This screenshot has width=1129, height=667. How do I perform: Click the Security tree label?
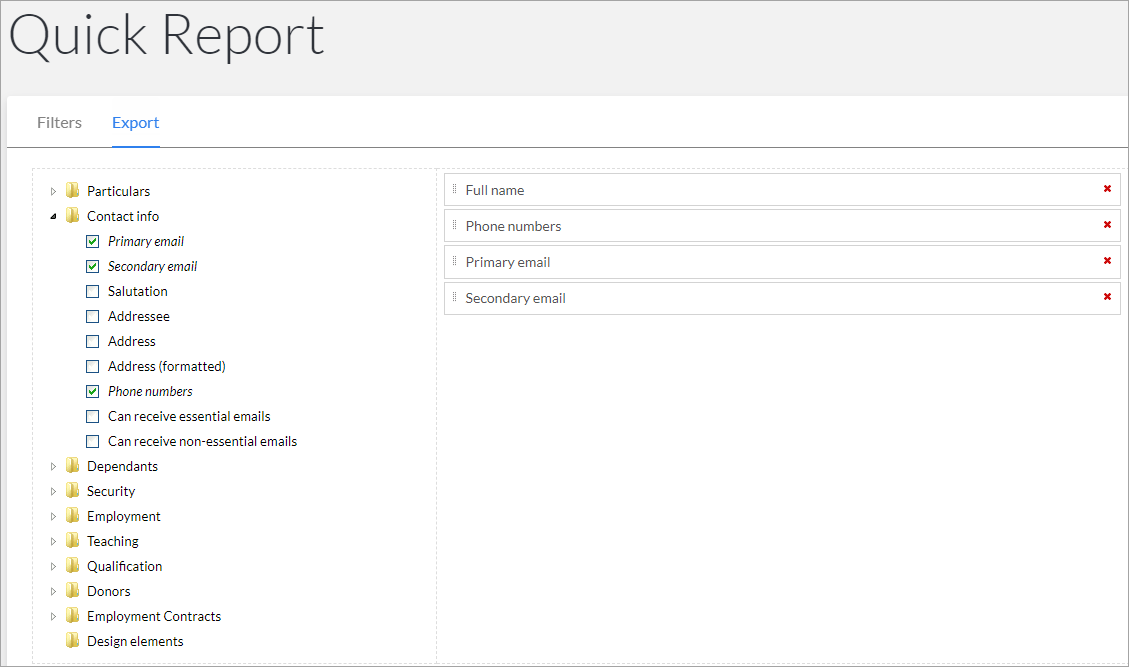111,491
